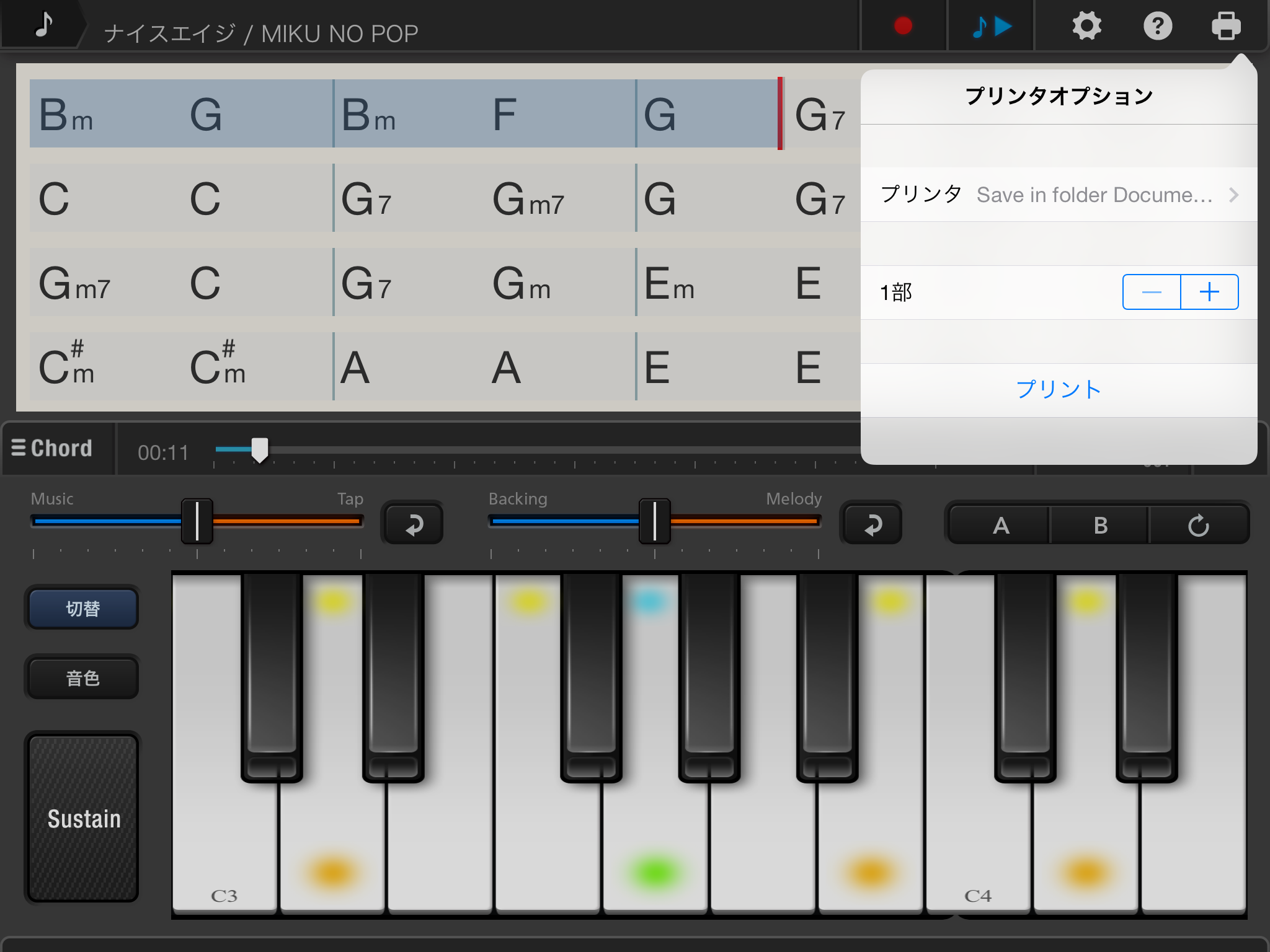Set loop point B

click(1100, 526)
